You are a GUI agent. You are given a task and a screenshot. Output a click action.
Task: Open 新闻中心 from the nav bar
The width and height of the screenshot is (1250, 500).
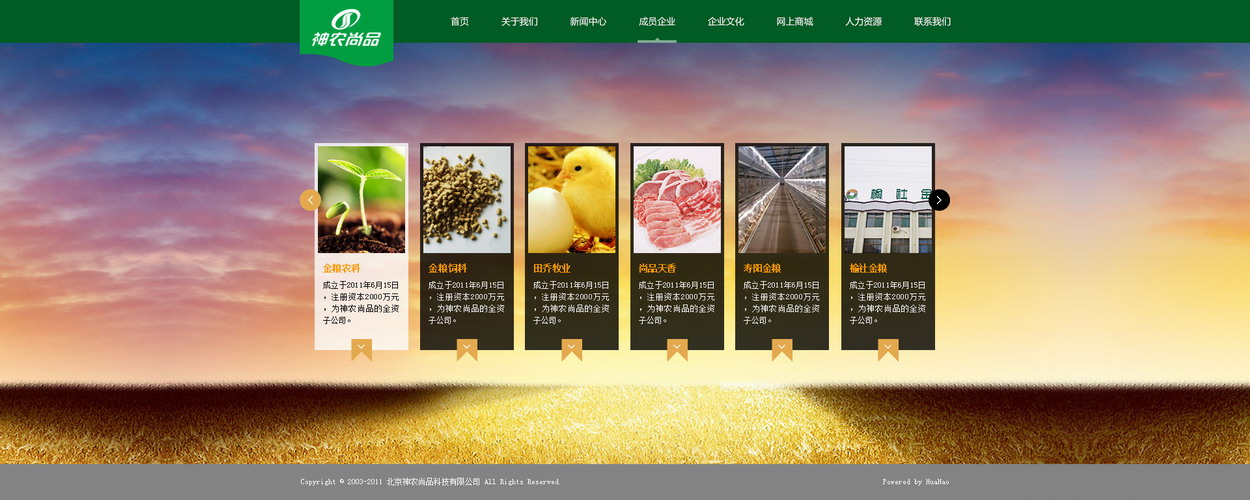[x=588, y=22]
